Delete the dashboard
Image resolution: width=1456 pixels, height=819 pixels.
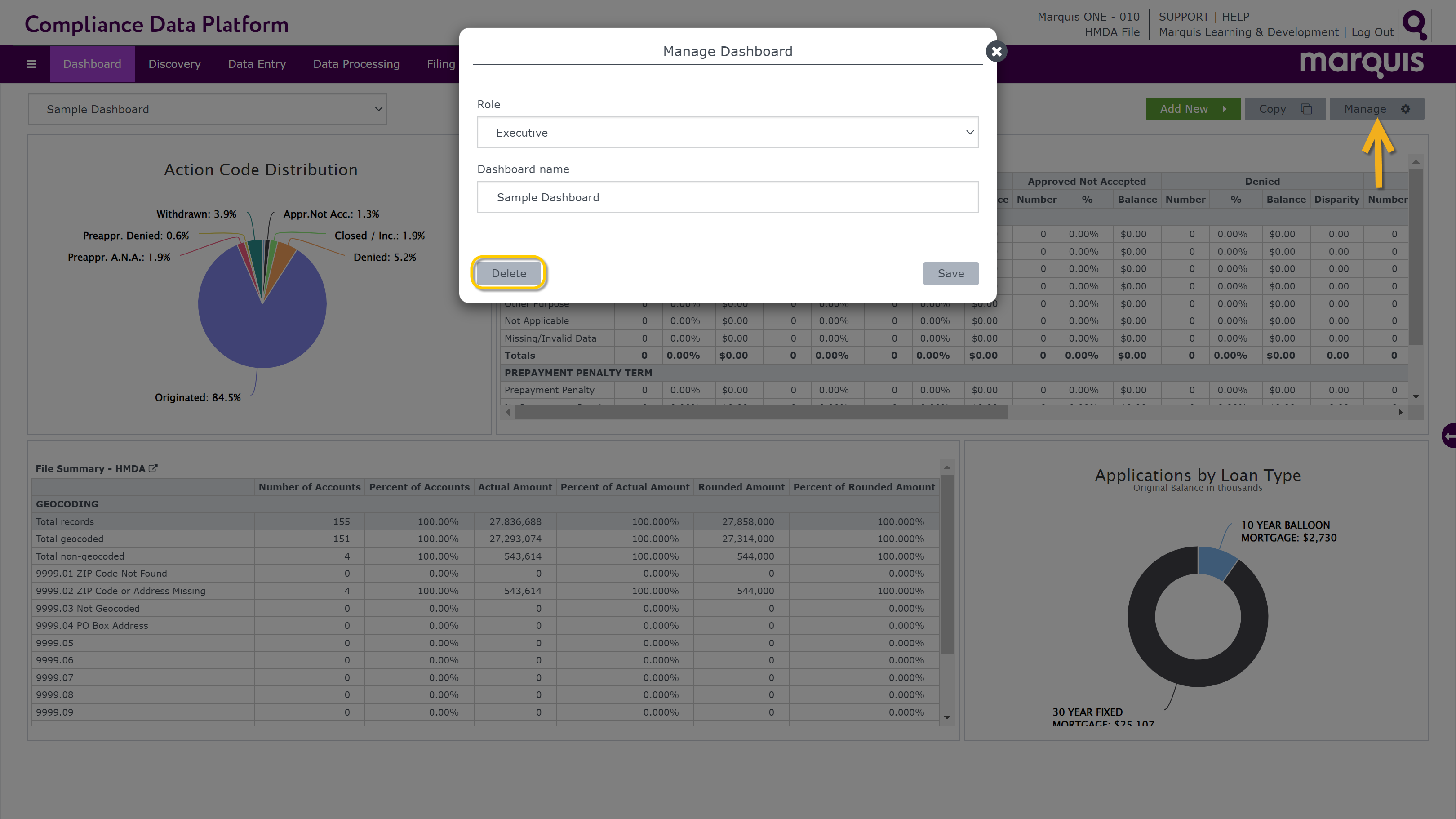click(x=509, y=274)
